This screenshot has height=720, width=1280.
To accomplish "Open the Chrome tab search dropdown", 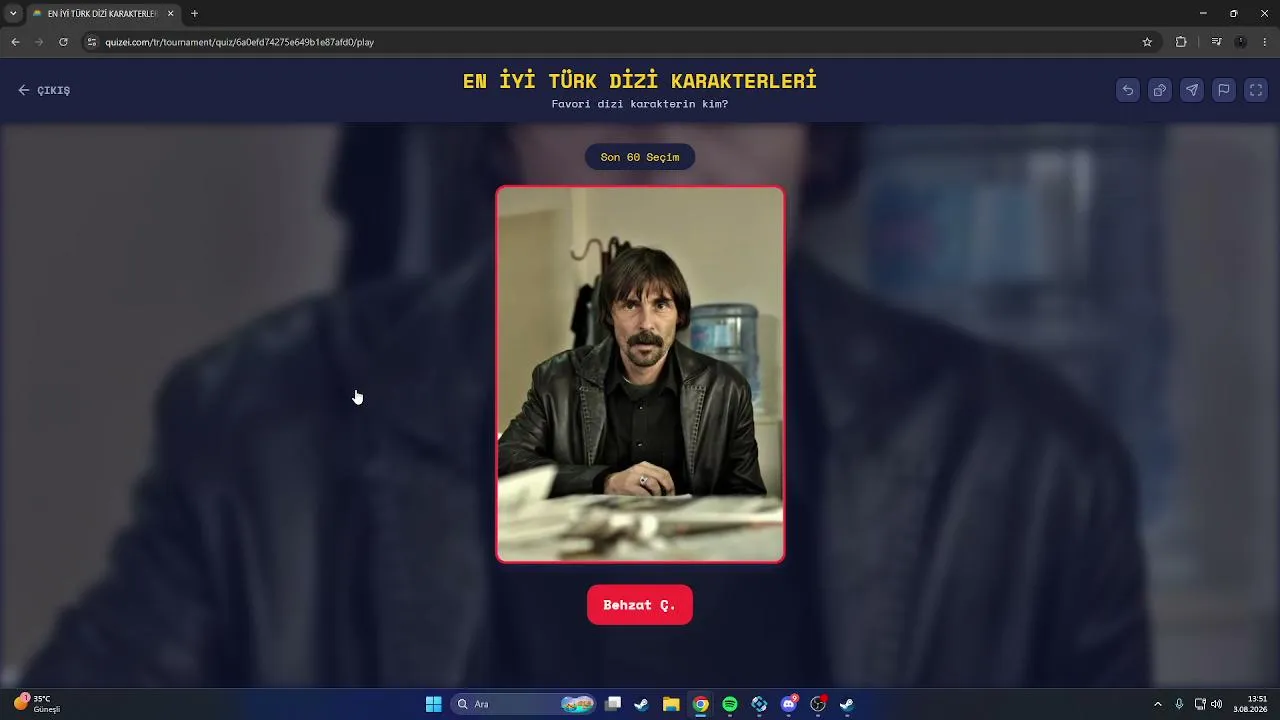I will pos(13,14).
